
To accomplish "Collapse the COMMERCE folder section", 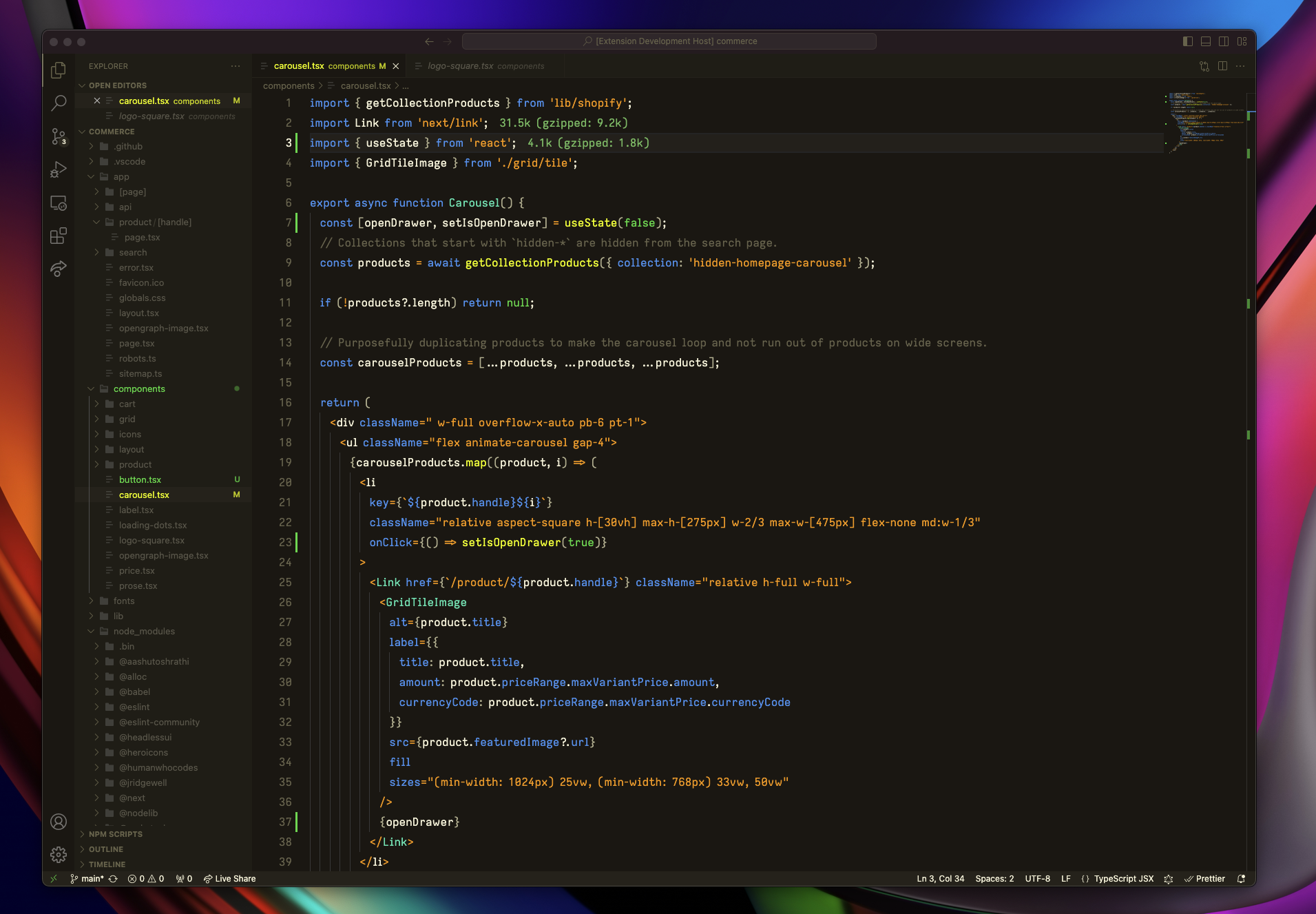I will (112, 132).
